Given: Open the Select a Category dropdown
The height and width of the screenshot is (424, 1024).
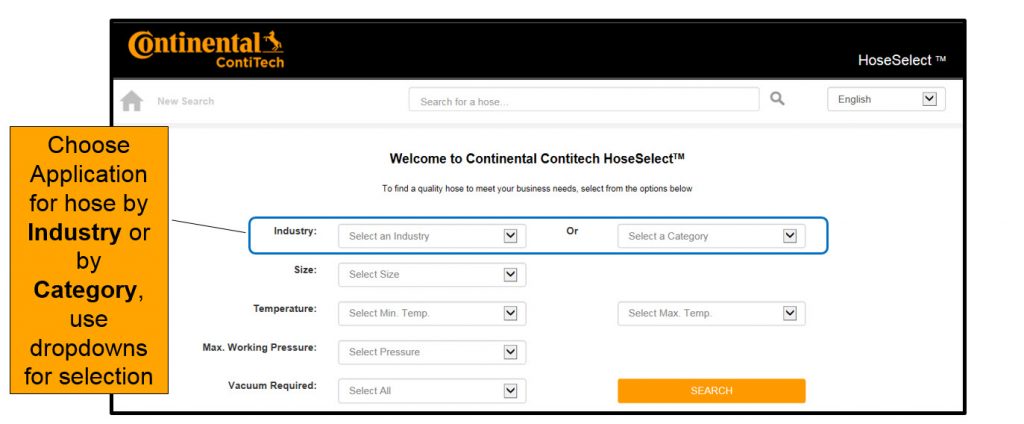Looking at the screenshot, I should 711,236.
